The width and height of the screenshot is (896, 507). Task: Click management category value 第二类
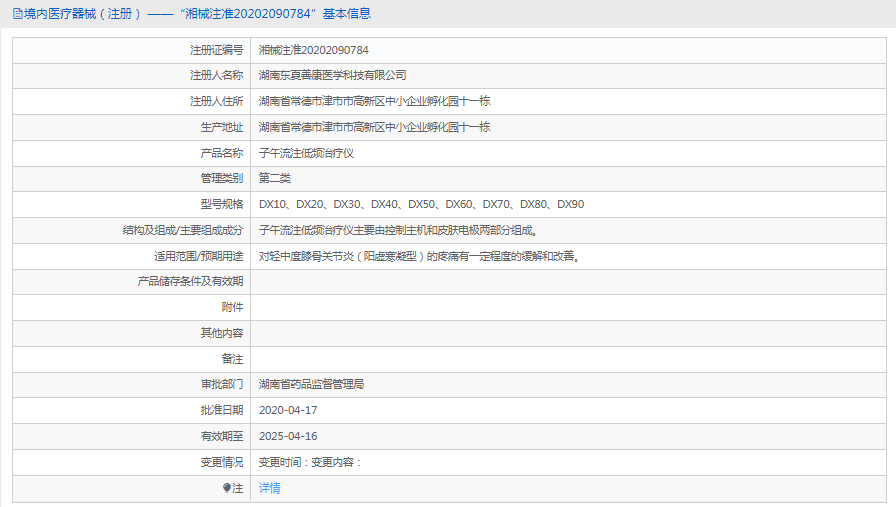click(x=275, y=178)
